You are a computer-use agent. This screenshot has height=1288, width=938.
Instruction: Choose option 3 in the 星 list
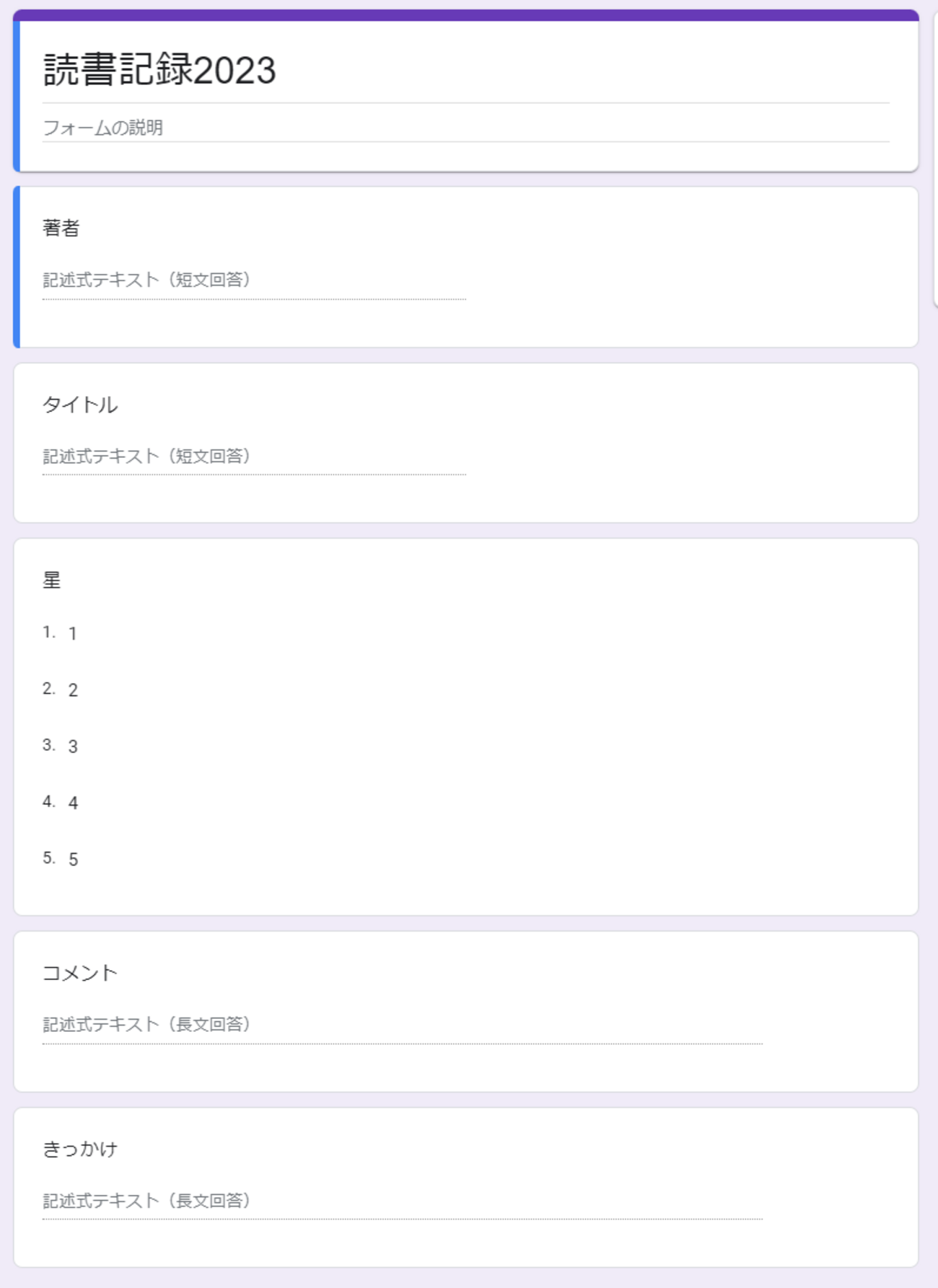[73, 746]
